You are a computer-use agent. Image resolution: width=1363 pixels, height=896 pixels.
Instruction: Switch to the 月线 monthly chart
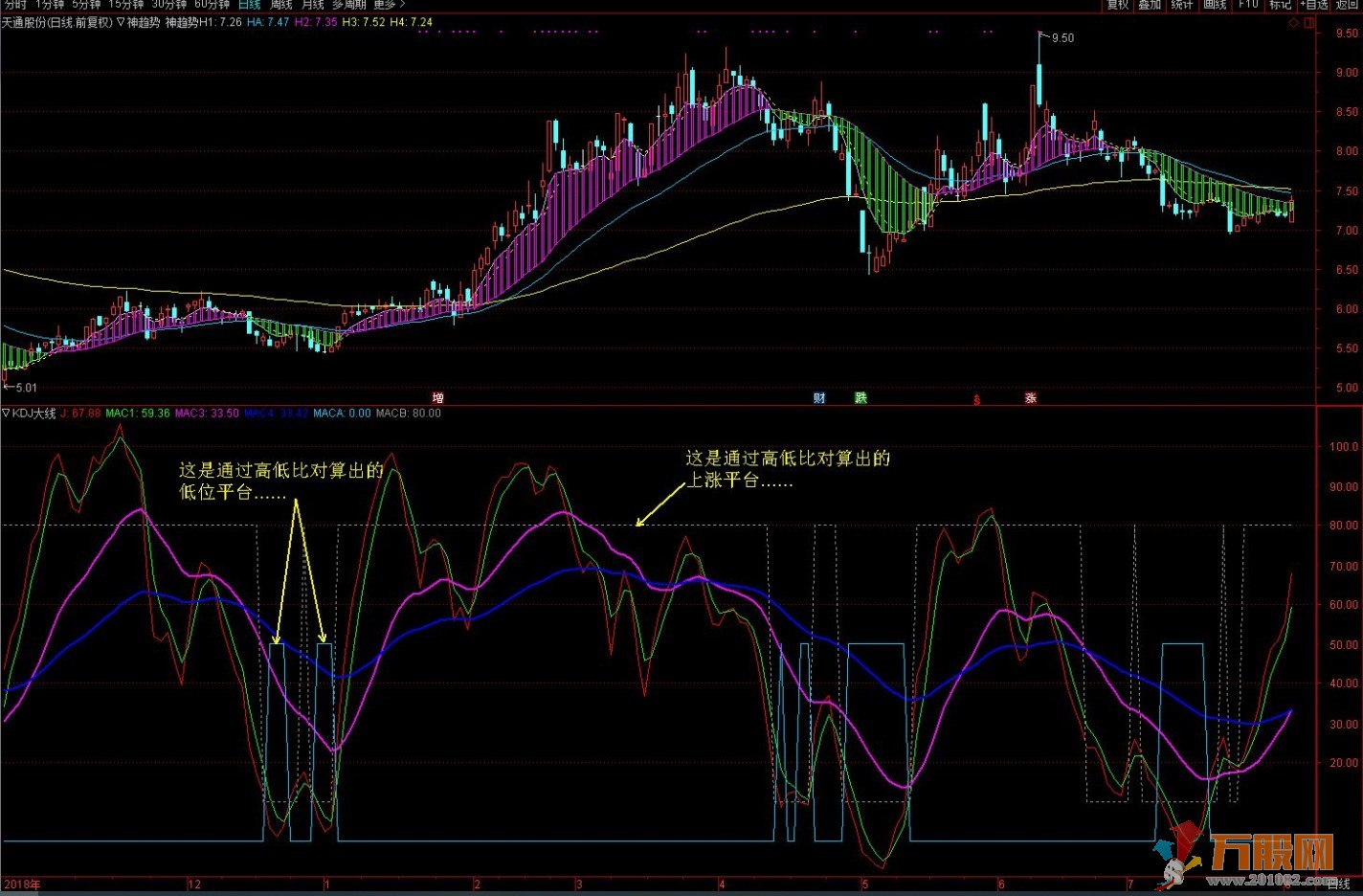coord(312,5)
